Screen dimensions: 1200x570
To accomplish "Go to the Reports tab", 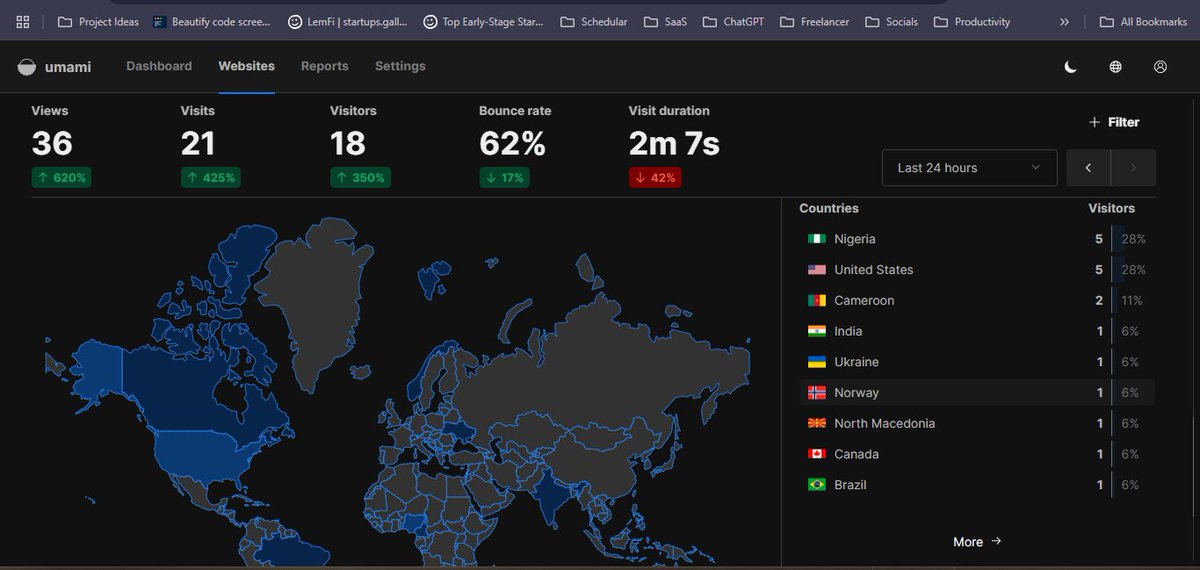I will 325,66.
